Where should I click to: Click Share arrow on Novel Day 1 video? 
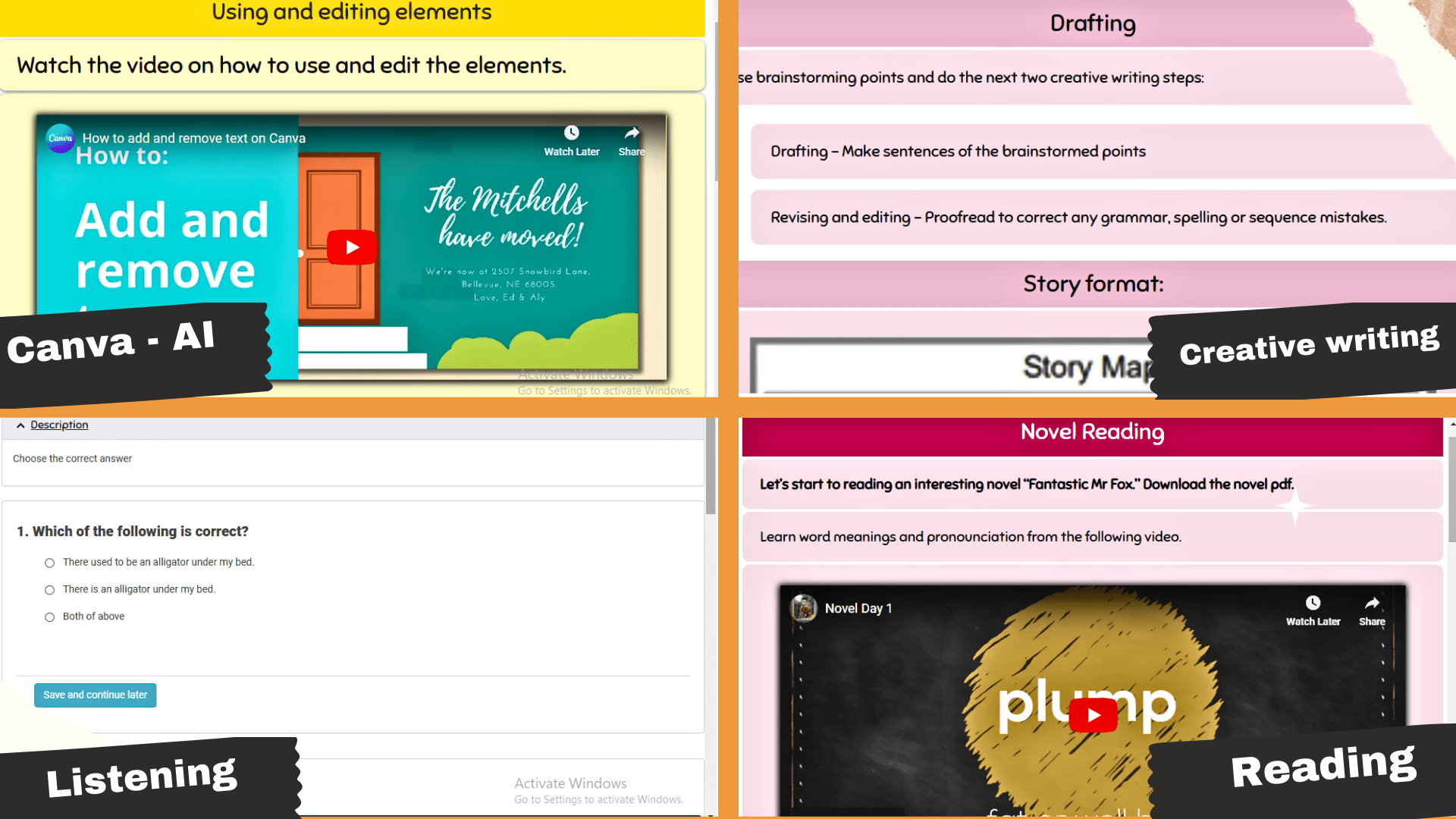click(1372, 603)
